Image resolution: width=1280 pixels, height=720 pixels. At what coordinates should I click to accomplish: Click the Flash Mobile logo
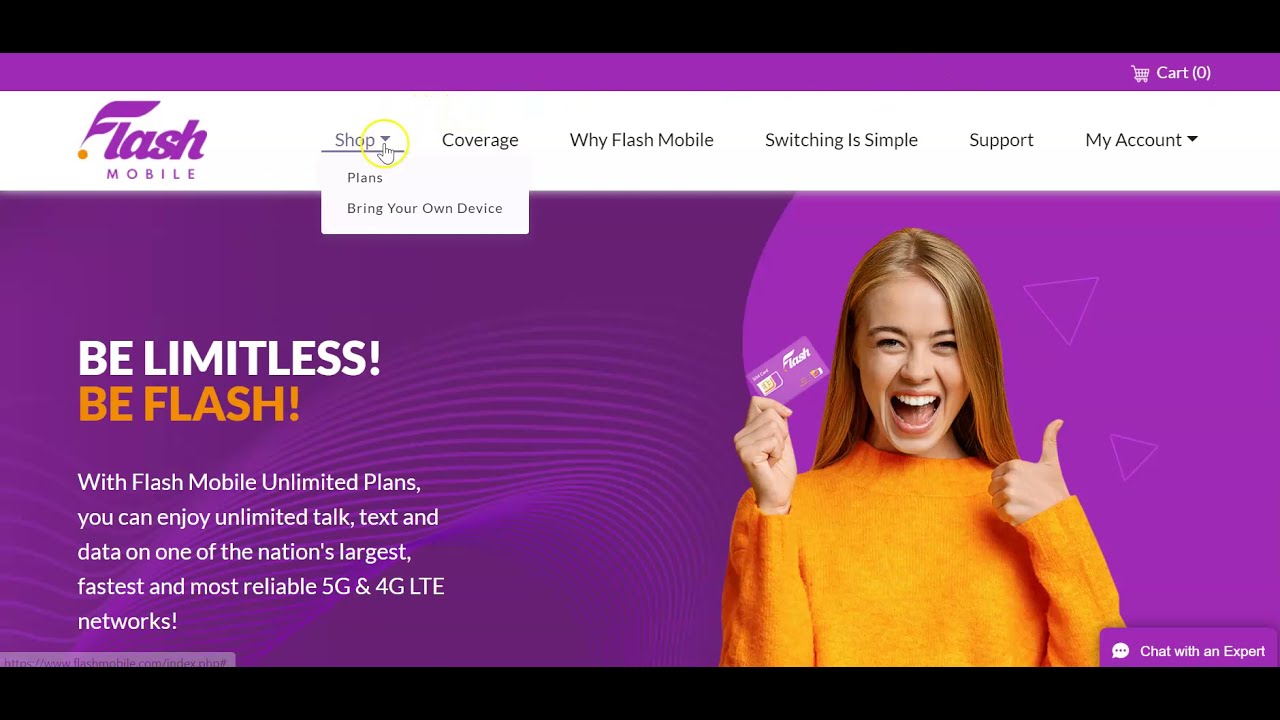142,140
